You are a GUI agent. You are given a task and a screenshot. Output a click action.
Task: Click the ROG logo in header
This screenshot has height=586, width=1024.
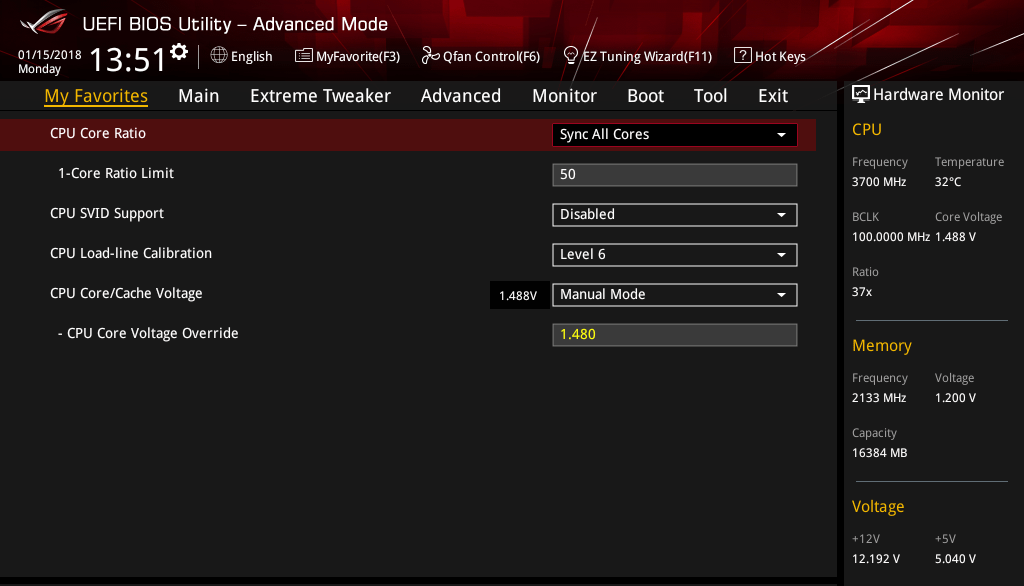[43, 22]
